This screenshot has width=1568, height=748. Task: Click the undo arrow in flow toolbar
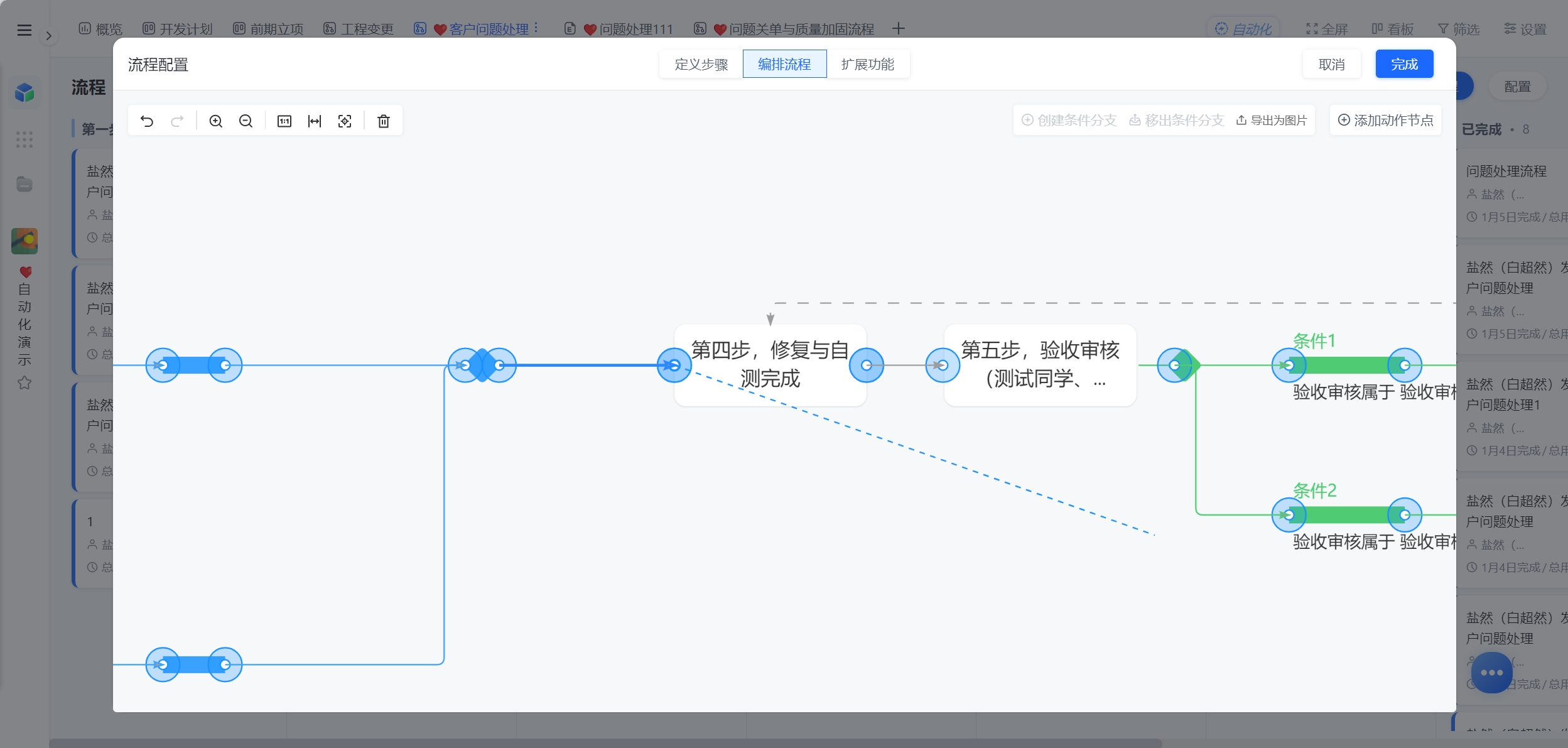pyautogui.click(x=147, y=121)
